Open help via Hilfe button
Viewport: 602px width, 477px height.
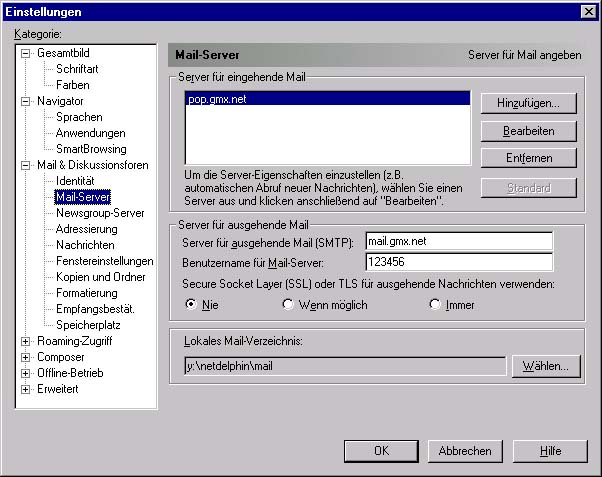pos(550,451)
